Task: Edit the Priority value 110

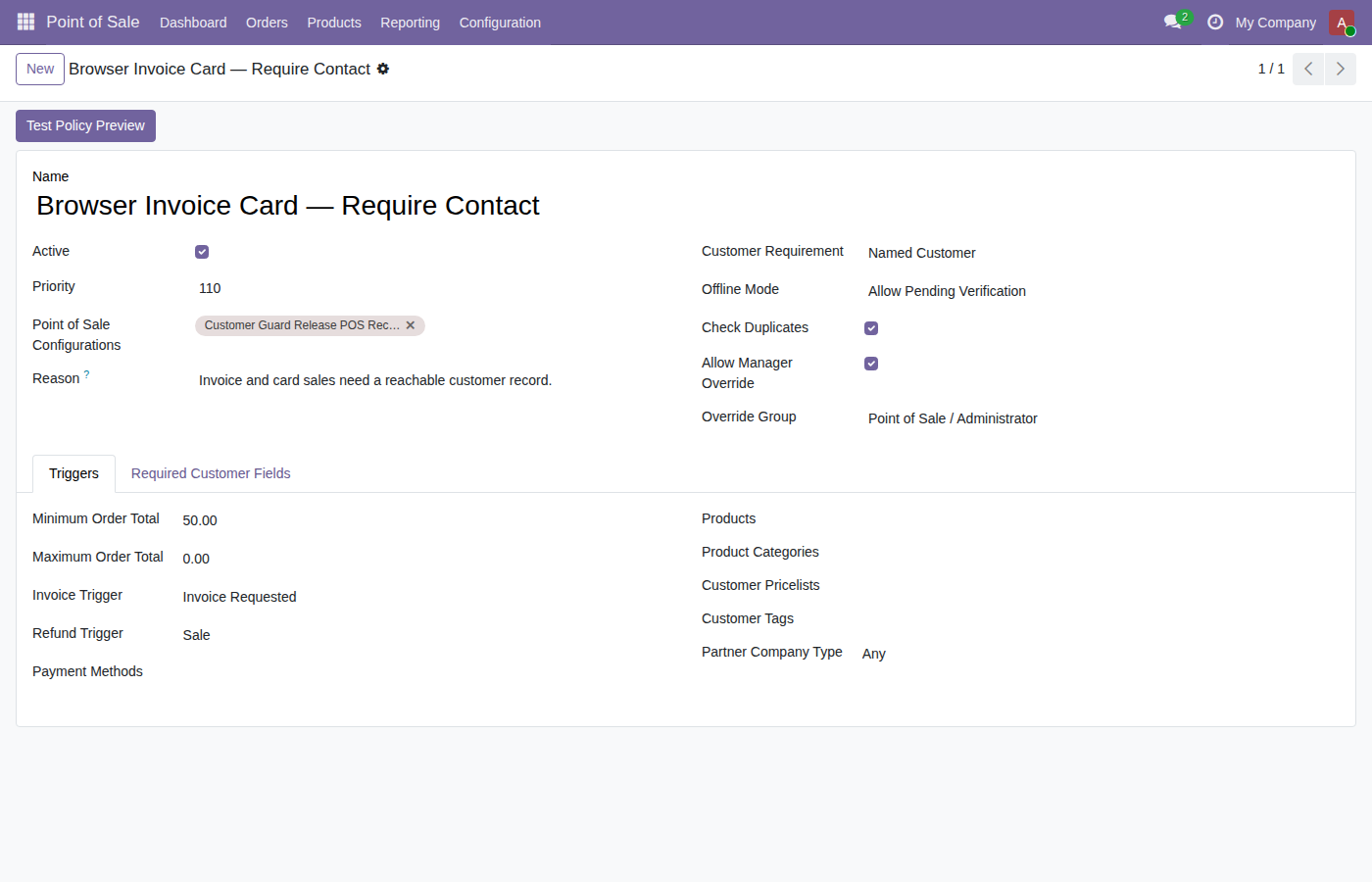Action: pos(434,288)
